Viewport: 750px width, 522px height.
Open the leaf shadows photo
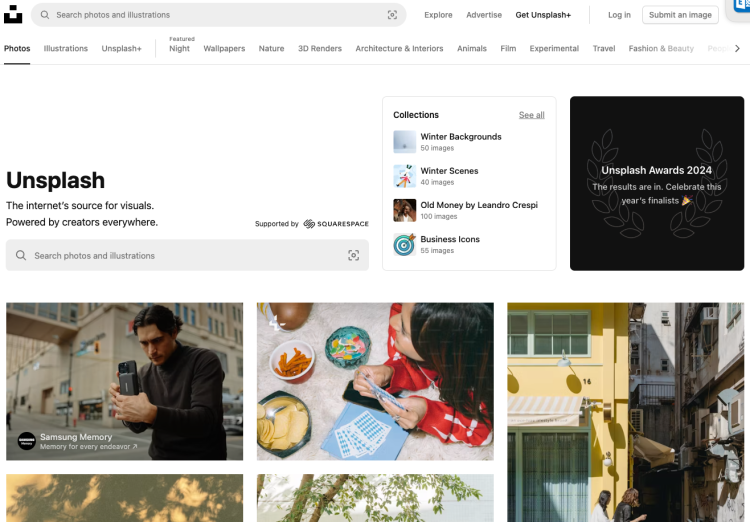(124, 498)
